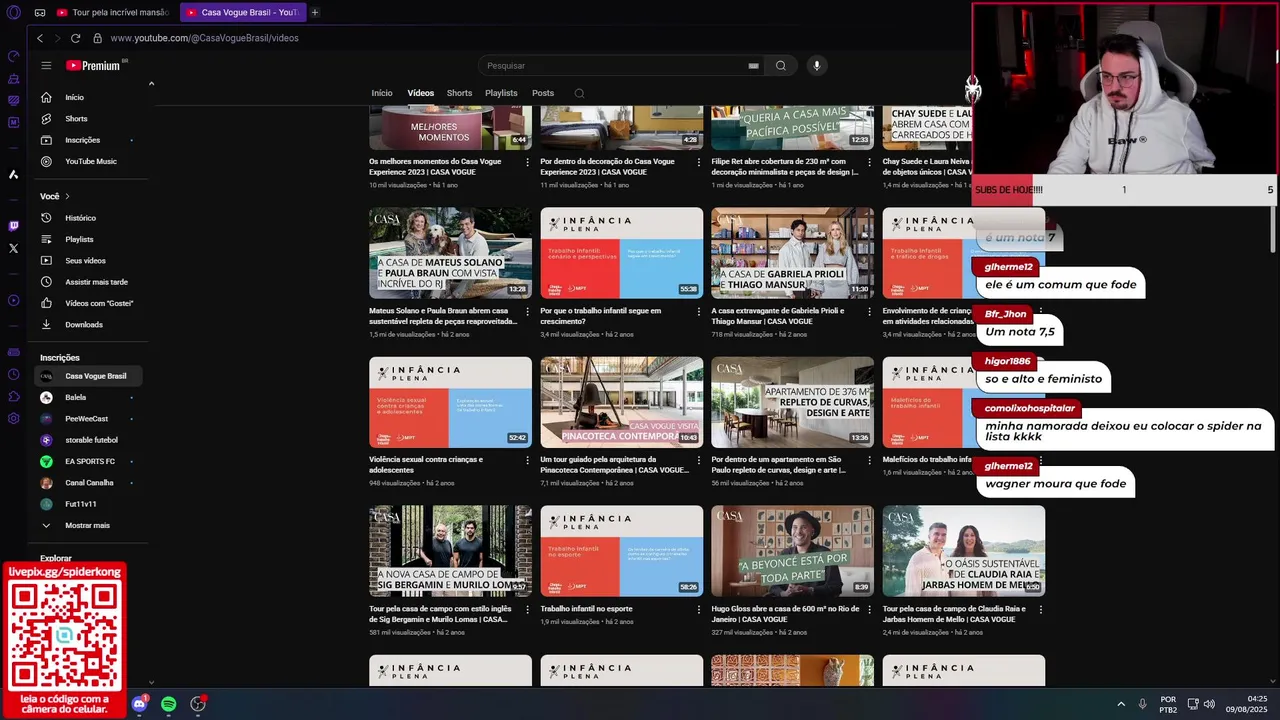Click the Pesquisar search field
The width and height of the screenshot is (1280, 720).
pos(612,66)
